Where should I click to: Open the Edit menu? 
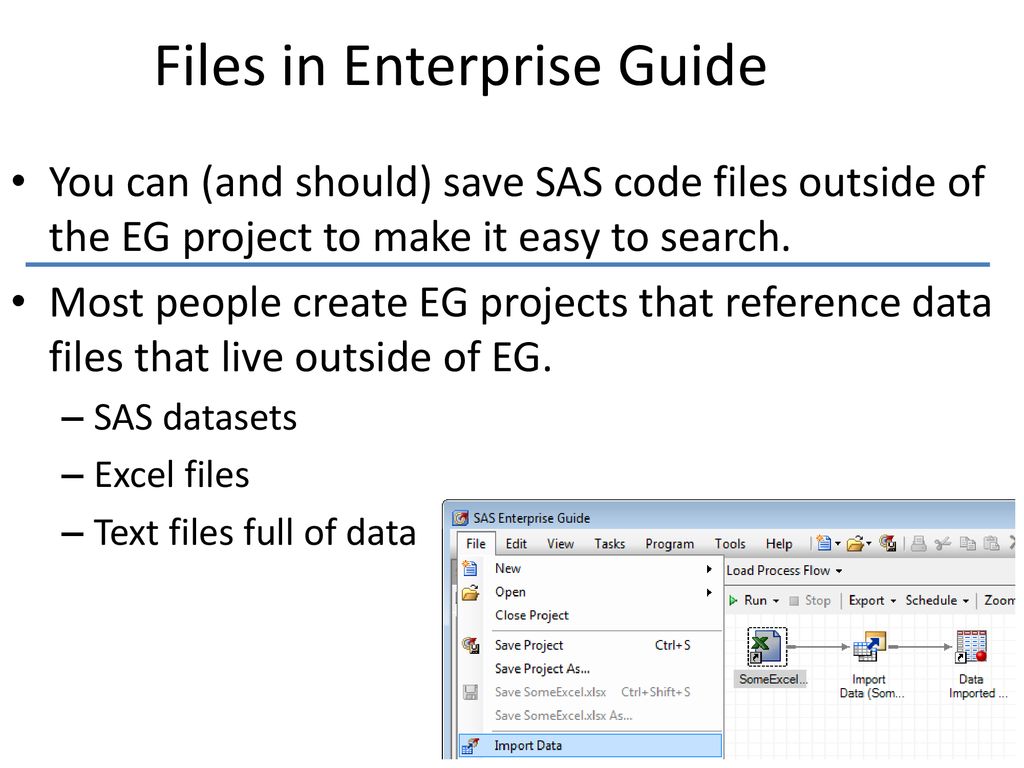click(x=516, y=543)
